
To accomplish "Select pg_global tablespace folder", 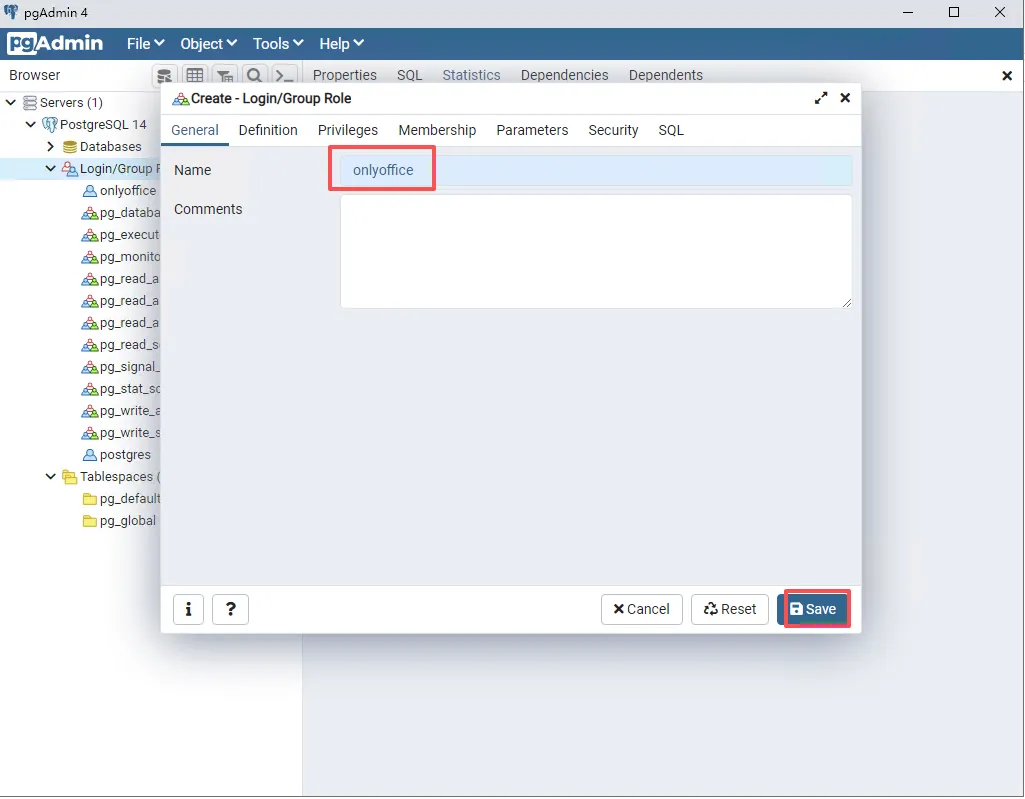I will pos(127,520).
